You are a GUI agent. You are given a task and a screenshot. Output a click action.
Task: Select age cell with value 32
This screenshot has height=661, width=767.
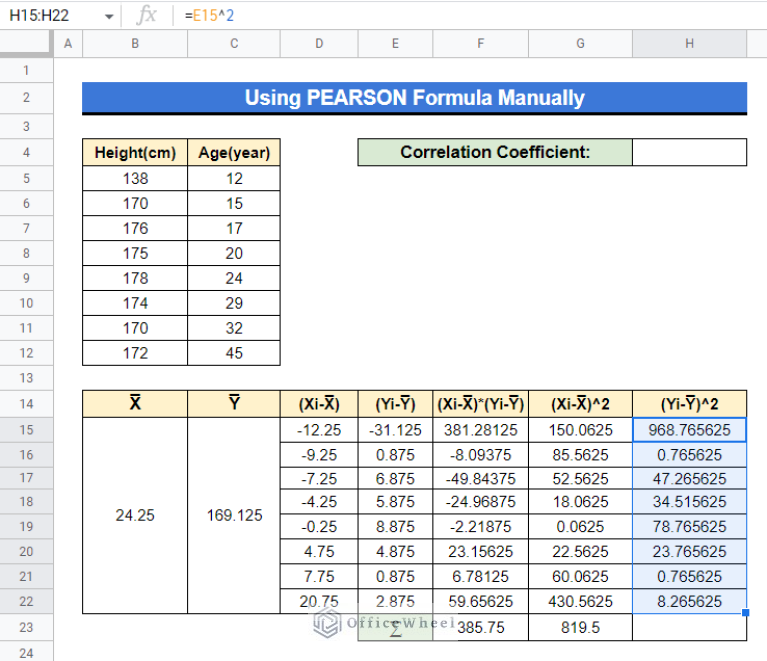click(234, 328)
